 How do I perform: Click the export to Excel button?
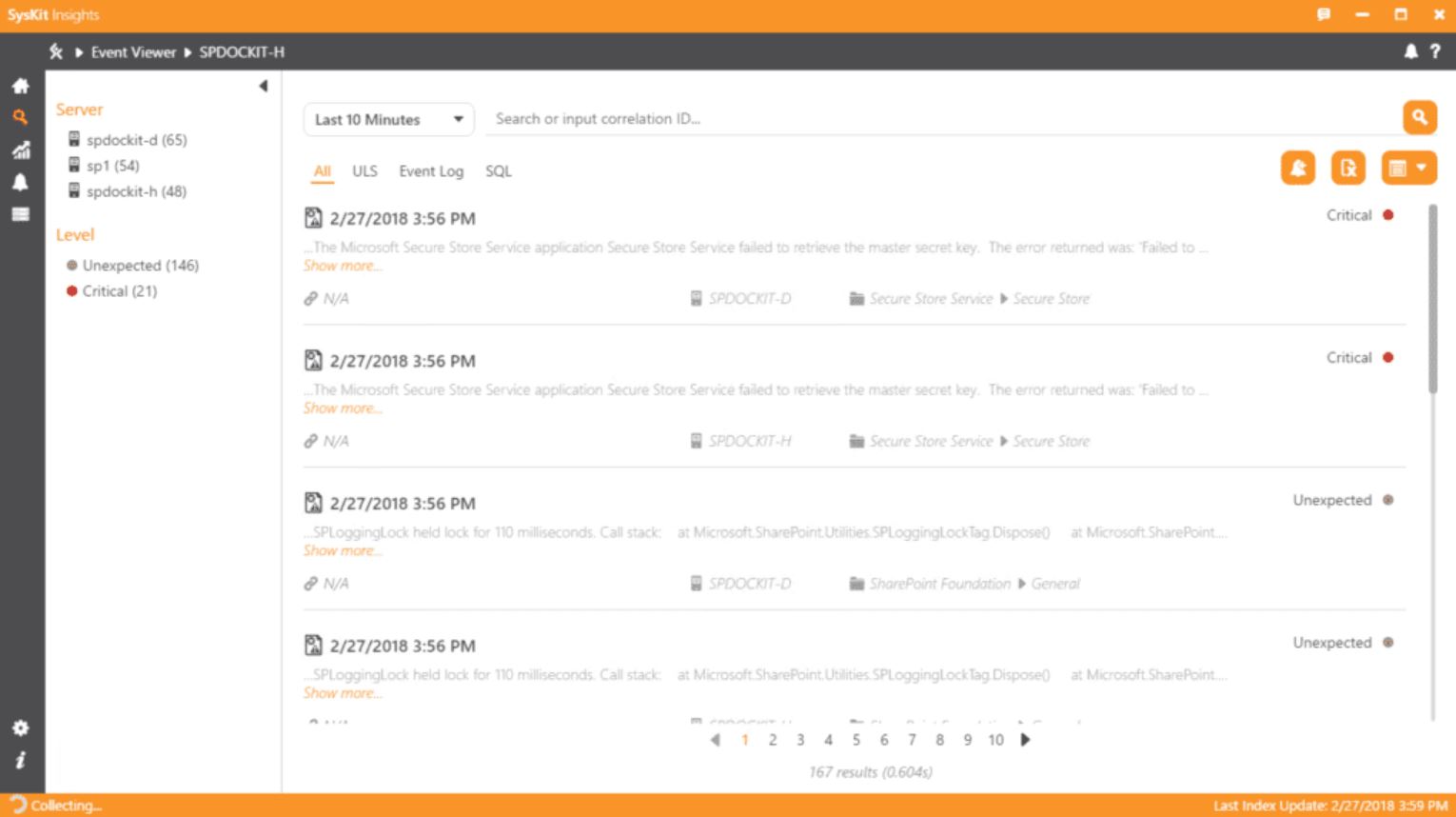1348,169
